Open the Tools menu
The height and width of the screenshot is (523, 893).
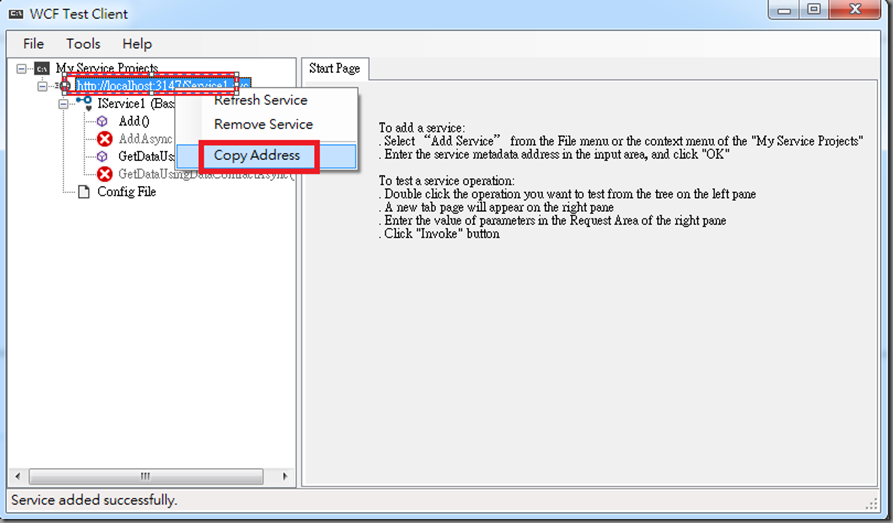(83, 44)
